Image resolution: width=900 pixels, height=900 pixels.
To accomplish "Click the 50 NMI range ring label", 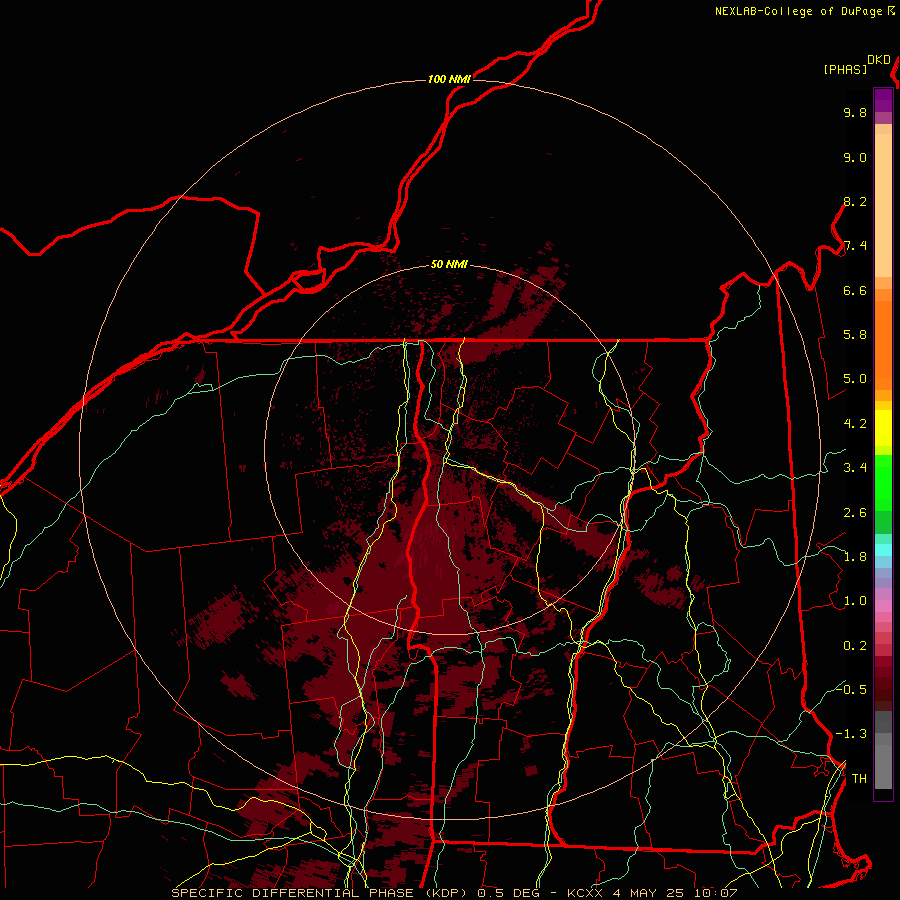I will [x=449, y=265].
